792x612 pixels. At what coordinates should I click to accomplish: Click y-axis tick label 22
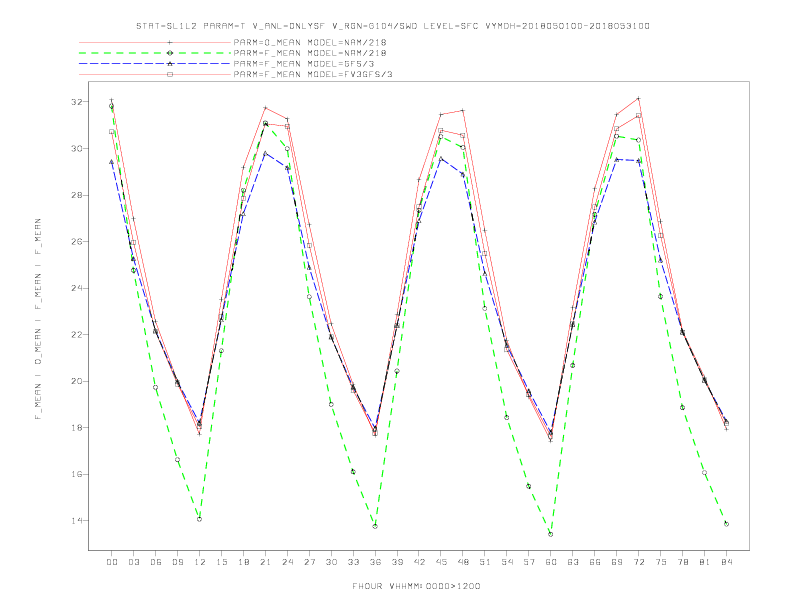point(76,335)
